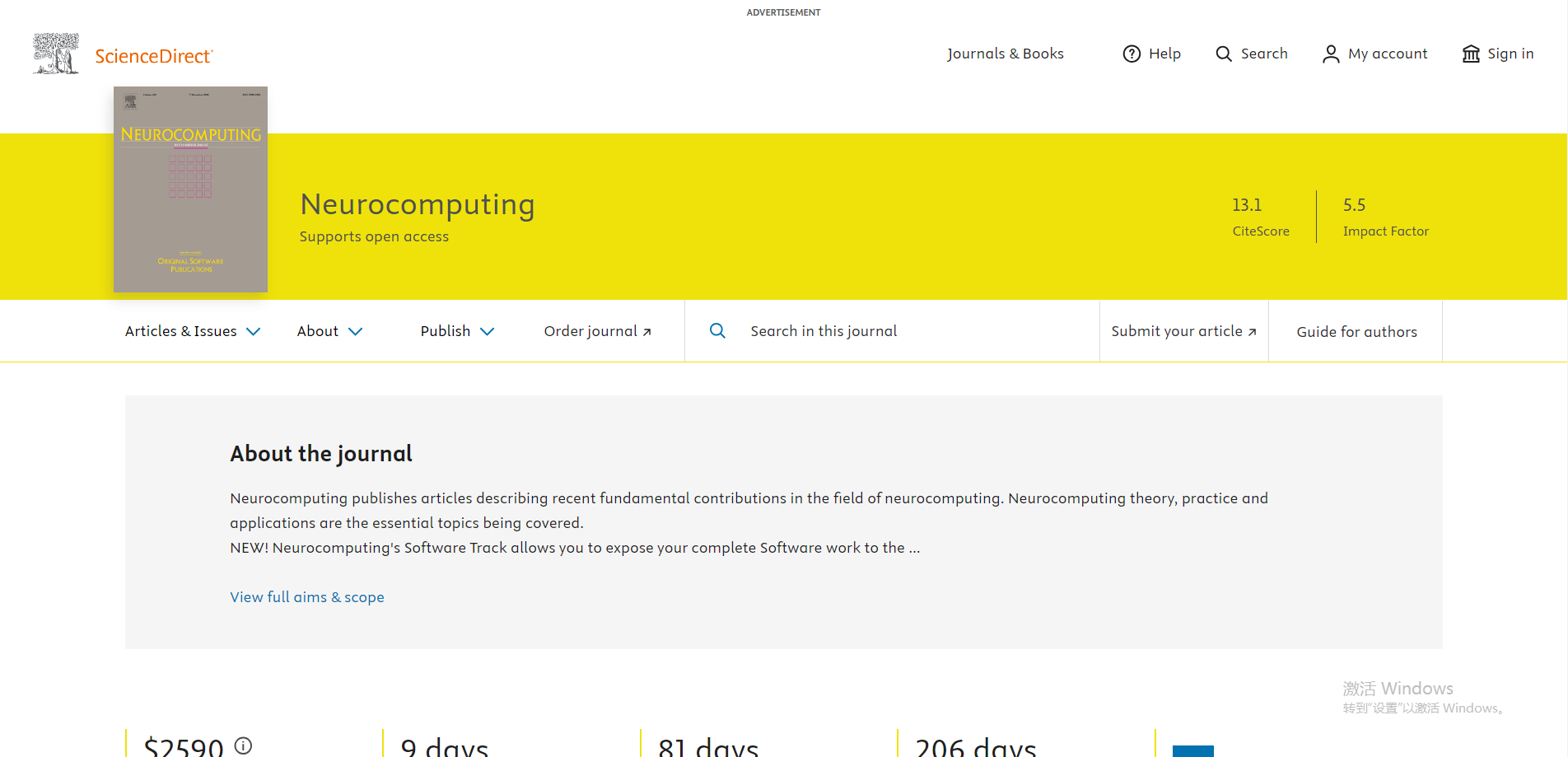This screenshot has height=757, width=1568.
Task: Click the Supports open access text
Action: pos(374,236)
